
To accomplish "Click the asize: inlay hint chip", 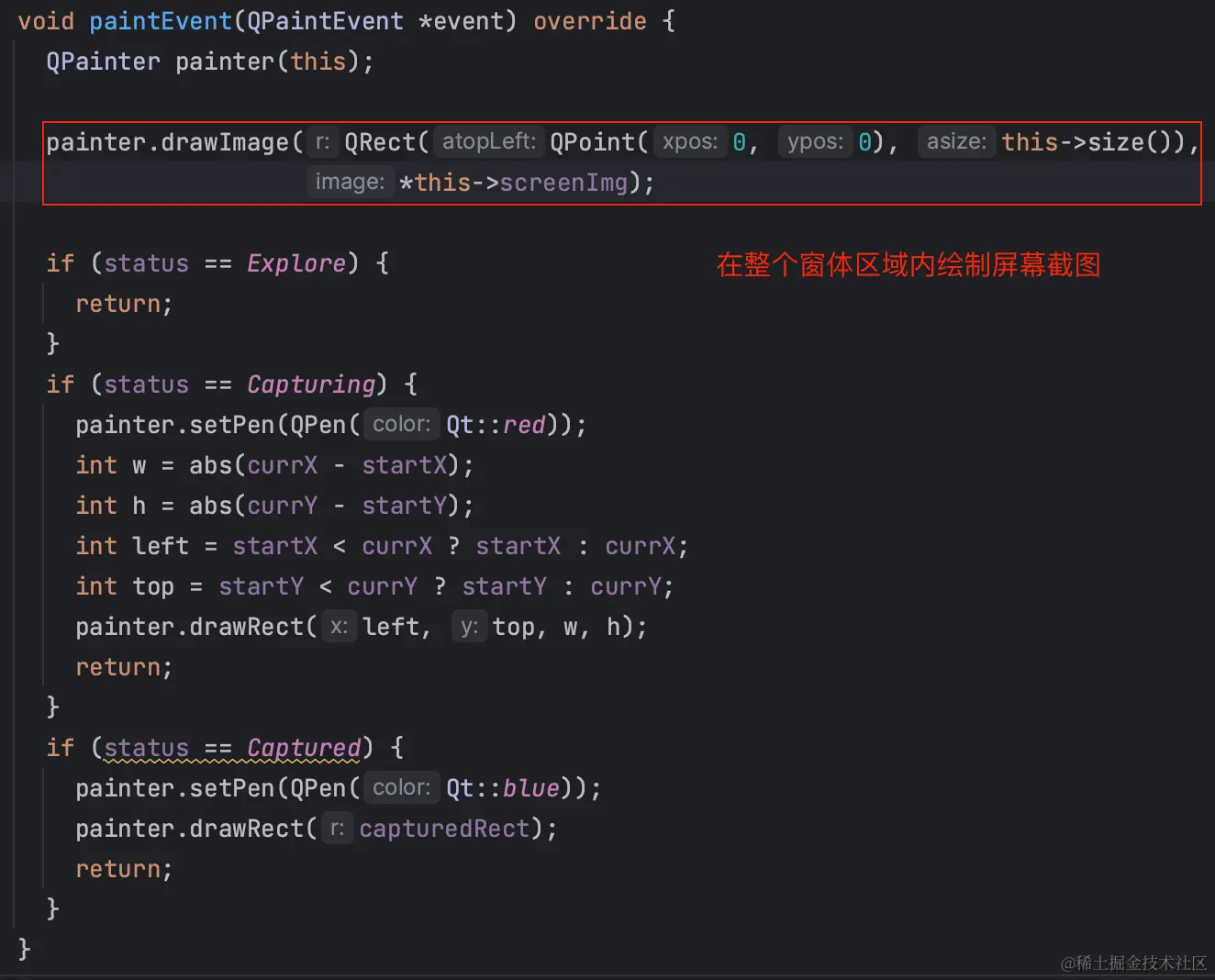I will coord(956,141).
